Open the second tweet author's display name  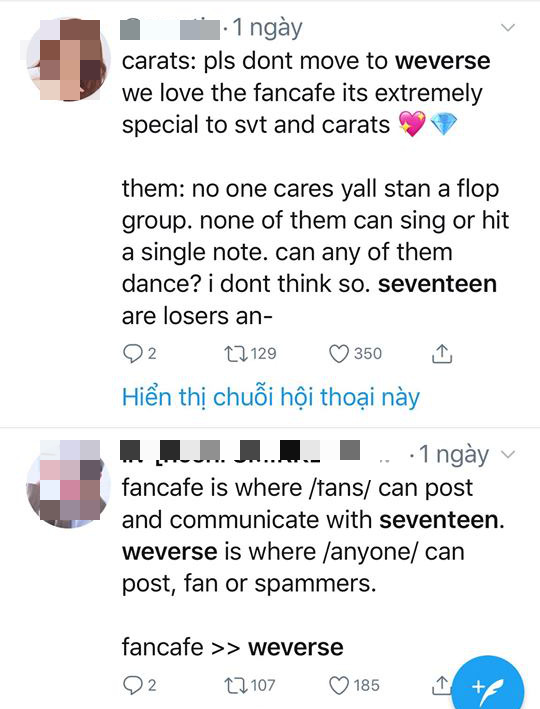point(241,451)
